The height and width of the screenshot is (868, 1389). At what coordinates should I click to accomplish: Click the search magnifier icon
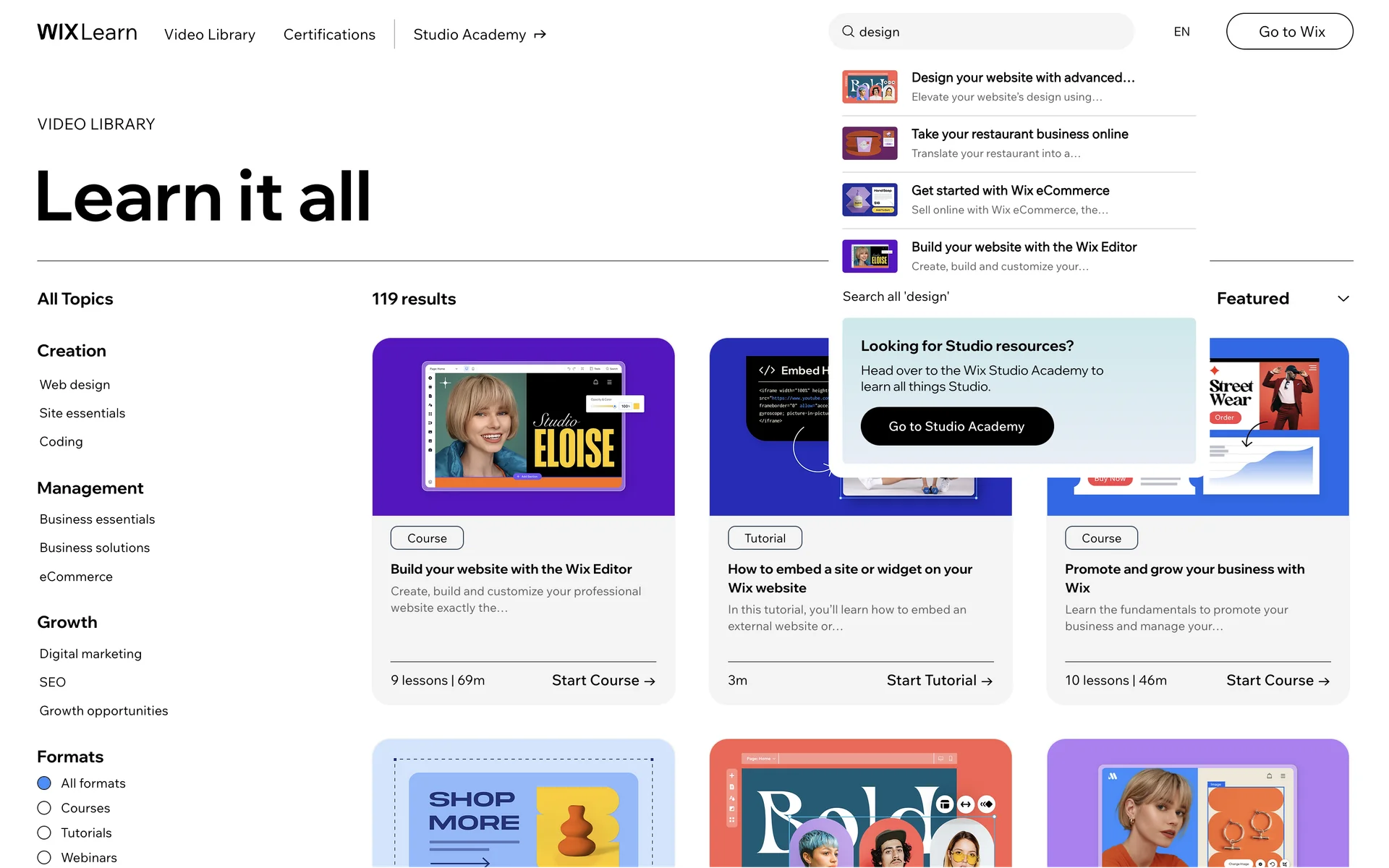point(848,31)
